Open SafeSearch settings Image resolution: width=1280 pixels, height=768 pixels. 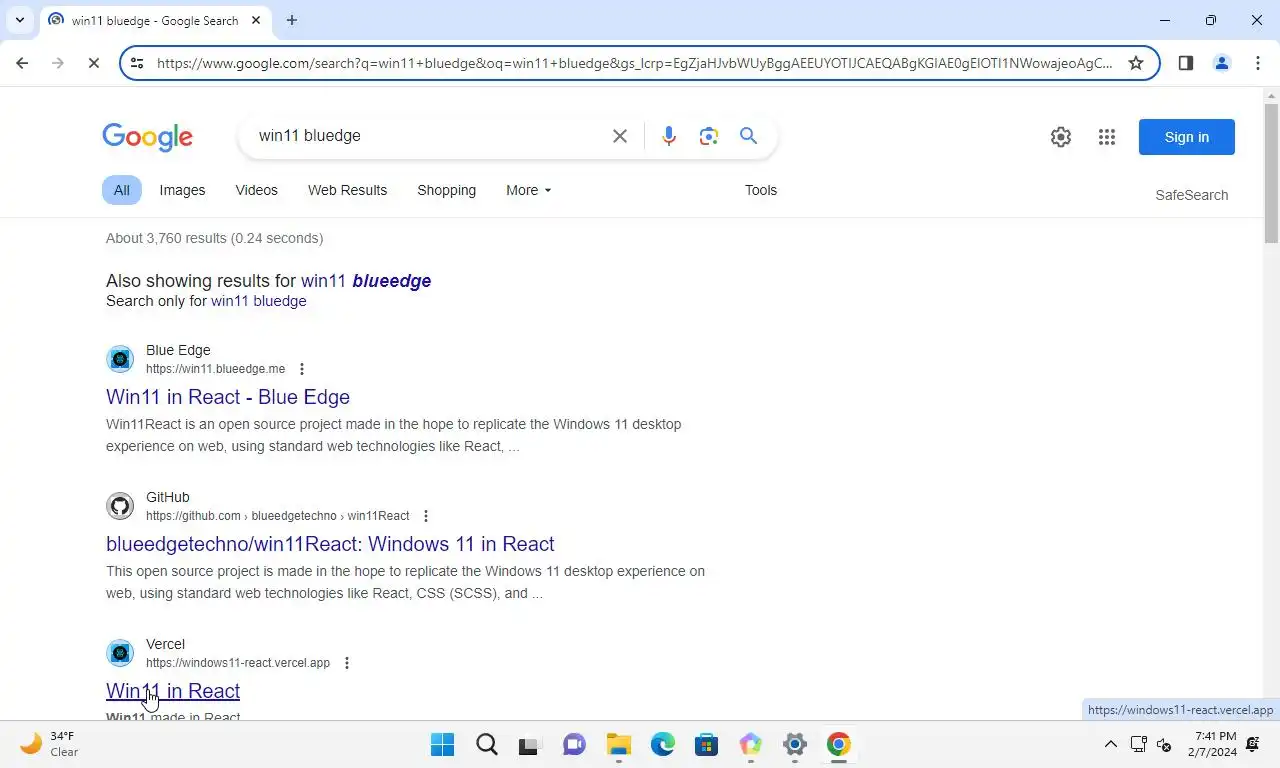(x=1192, y=195)
